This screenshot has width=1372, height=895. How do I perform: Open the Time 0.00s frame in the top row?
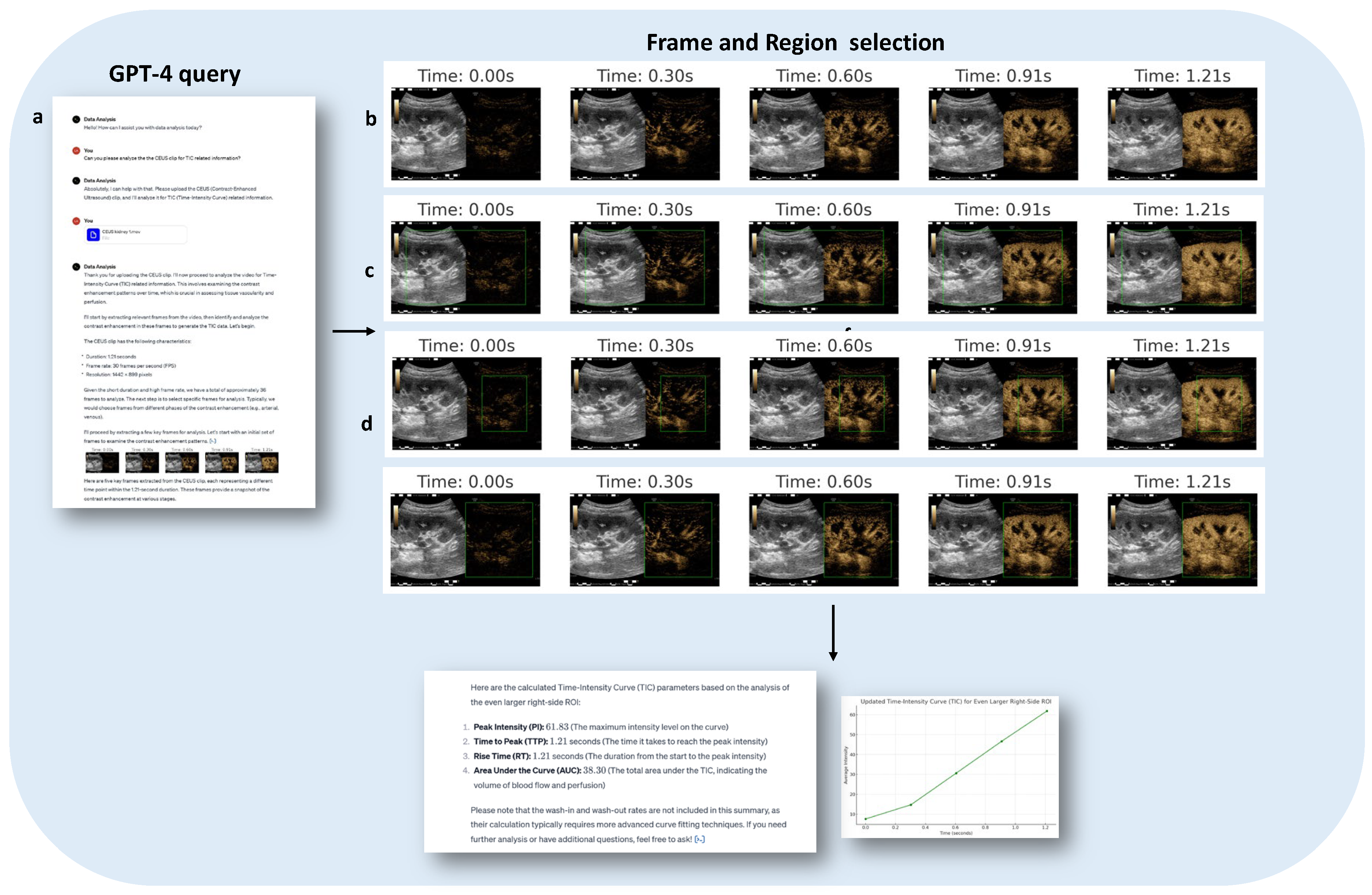tap(467, 133)
